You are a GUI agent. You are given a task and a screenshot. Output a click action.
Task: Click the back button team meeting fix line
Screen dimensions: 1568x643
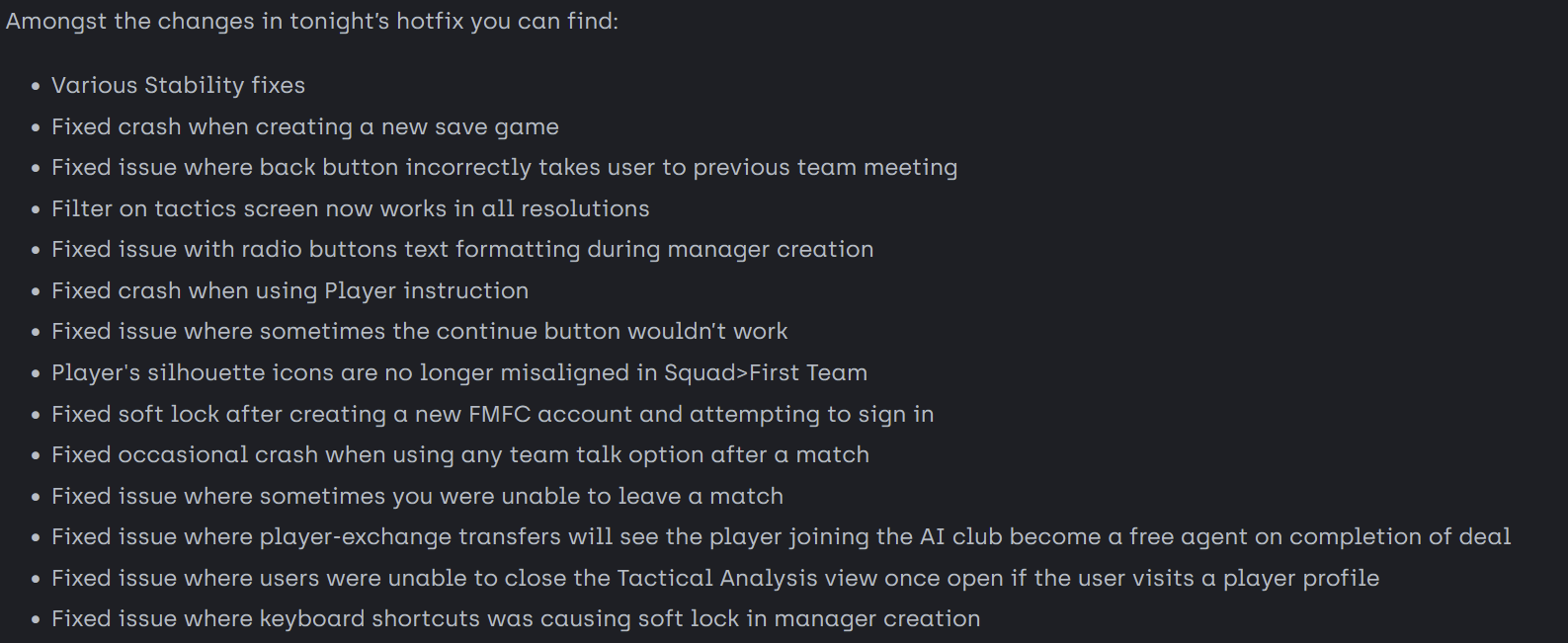click(x=504, y=168)
